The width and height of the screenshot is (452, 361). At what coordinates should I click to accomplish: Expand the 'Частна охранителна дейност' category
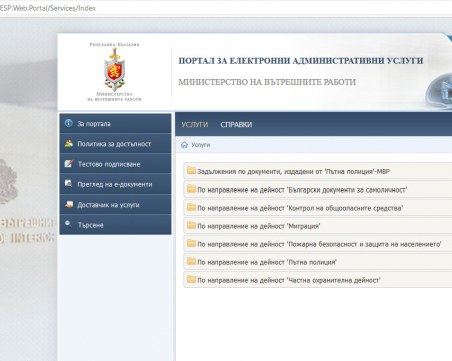click(318, 280)
